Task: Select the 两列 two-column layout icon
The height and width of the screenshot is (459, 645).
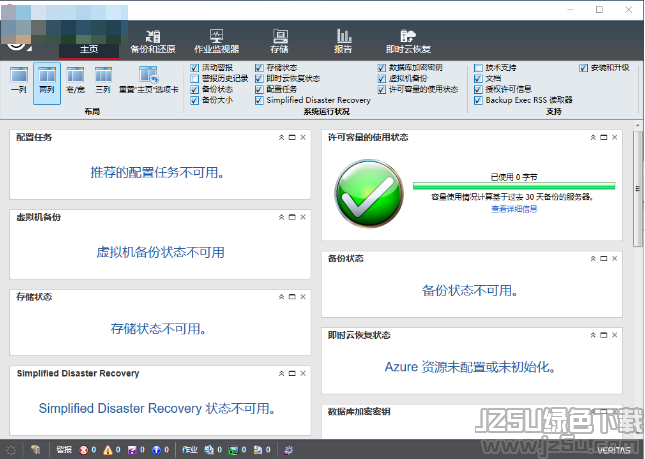Action: point(47,81)
